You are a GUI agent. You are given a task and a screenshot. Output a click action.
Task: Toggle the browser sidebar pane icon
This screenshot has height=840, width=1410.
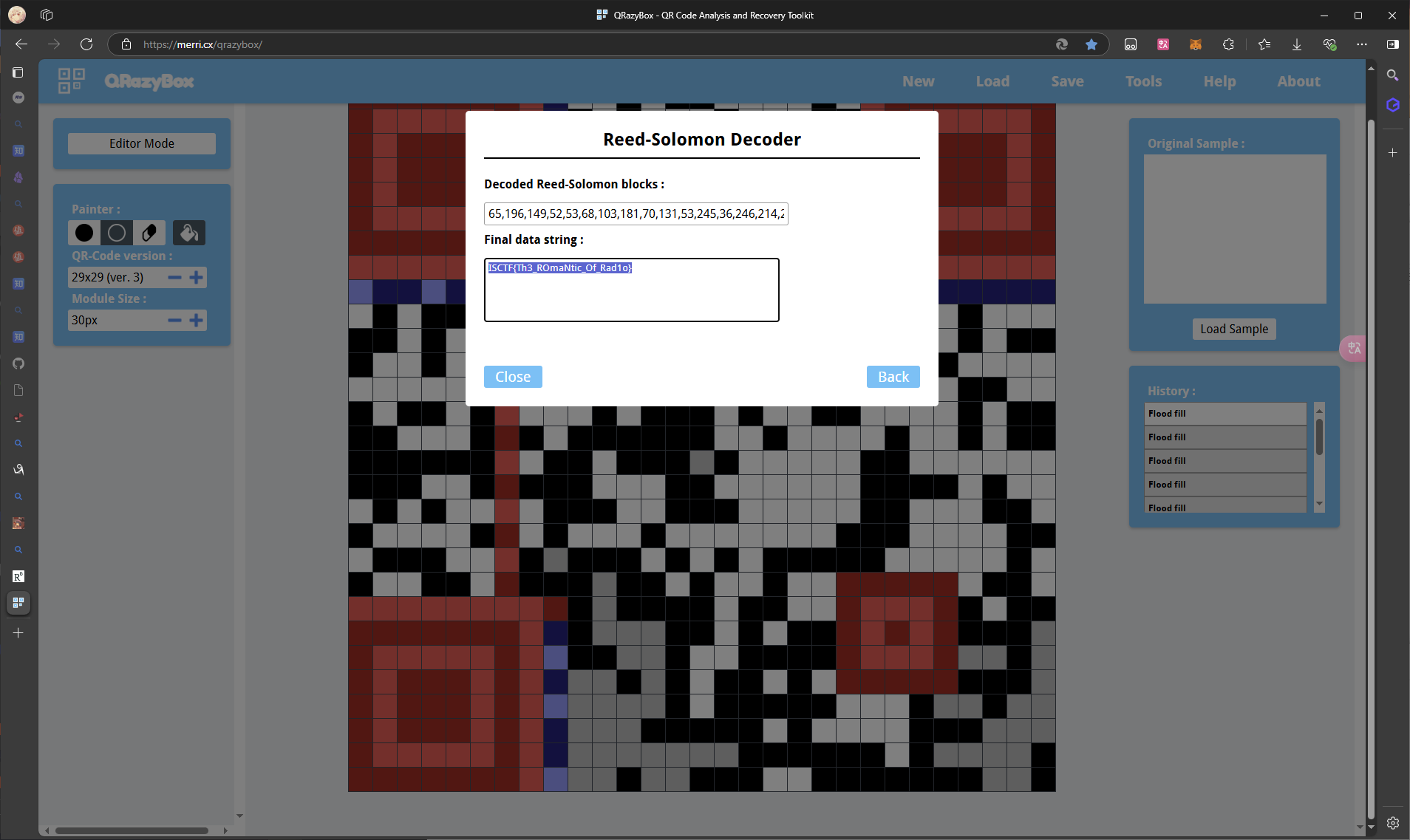(x=1393, y=44)
